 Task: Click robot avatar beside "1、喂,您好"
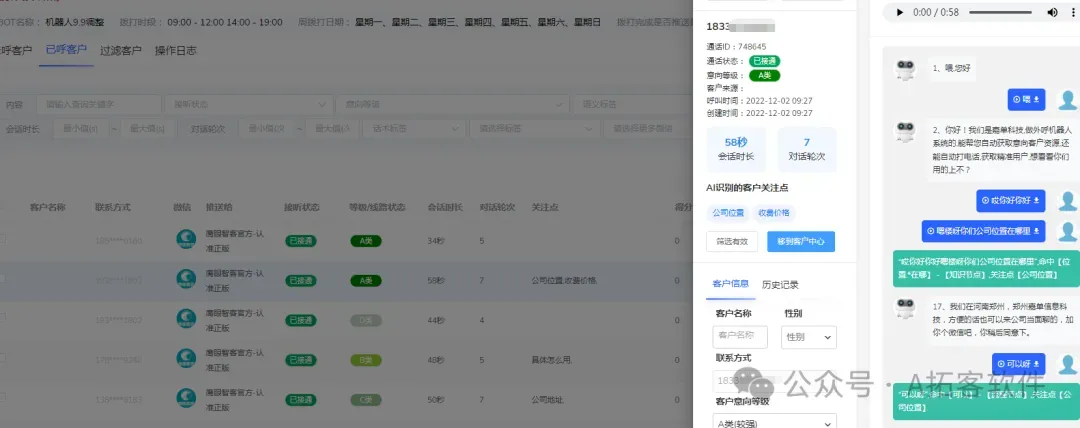coord(904,70)
